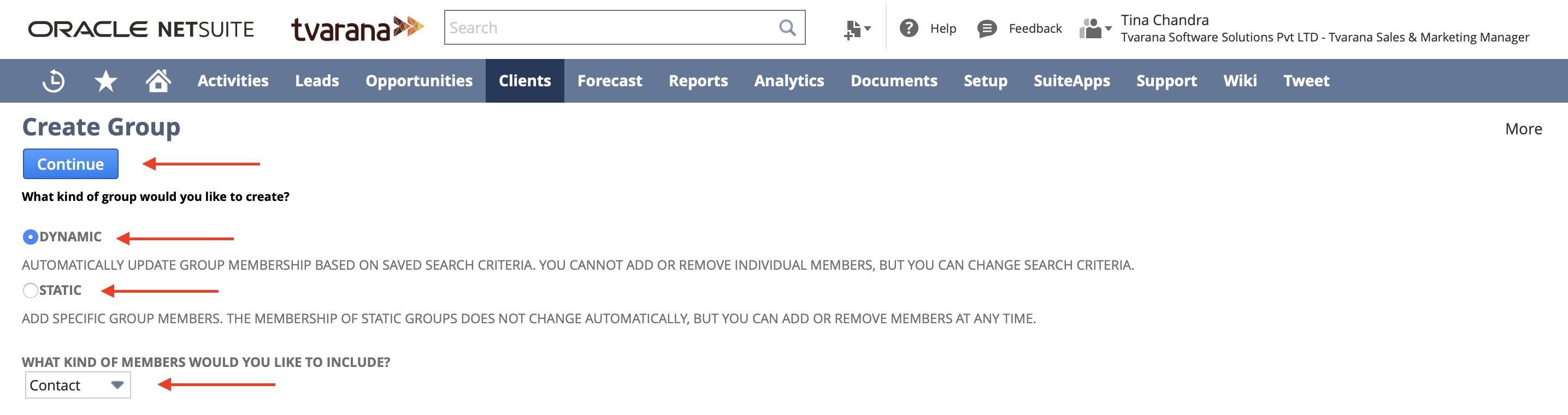Click the Tina Chandra user name
1568x415 pixels.
(x=1164, y=20)
